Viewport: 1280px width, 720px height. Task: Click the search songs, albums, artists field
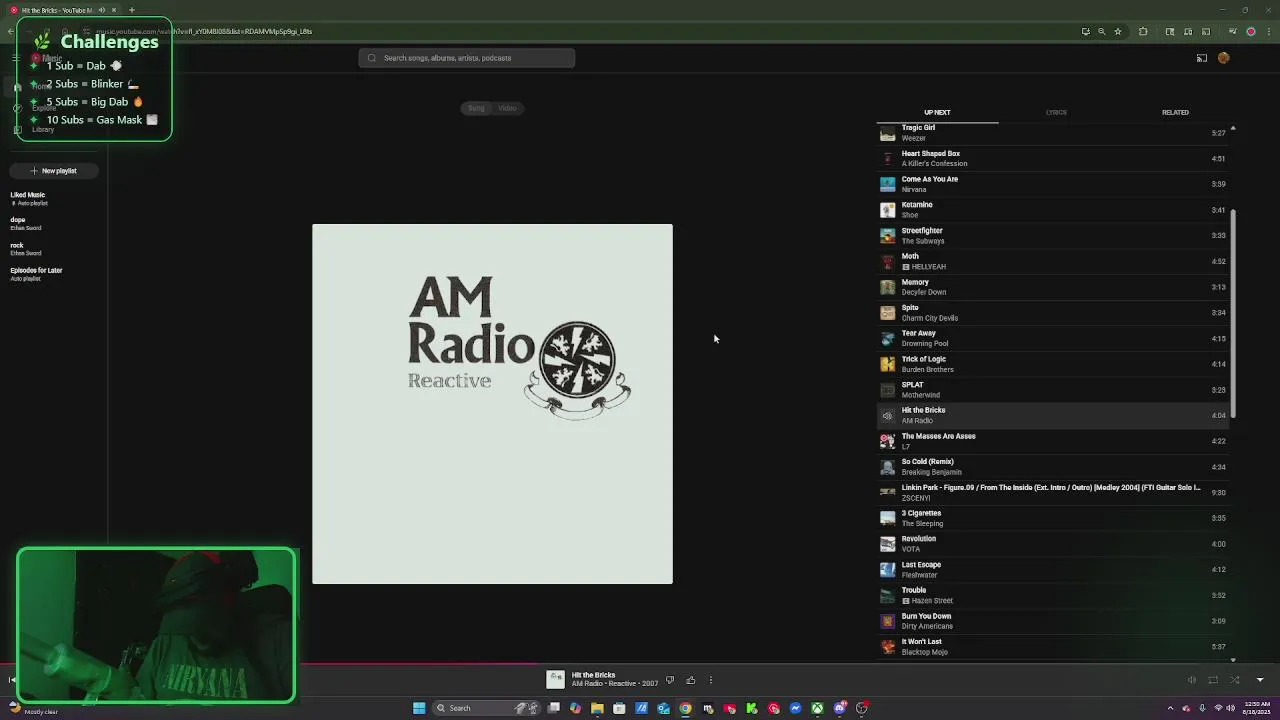(467, 58)
